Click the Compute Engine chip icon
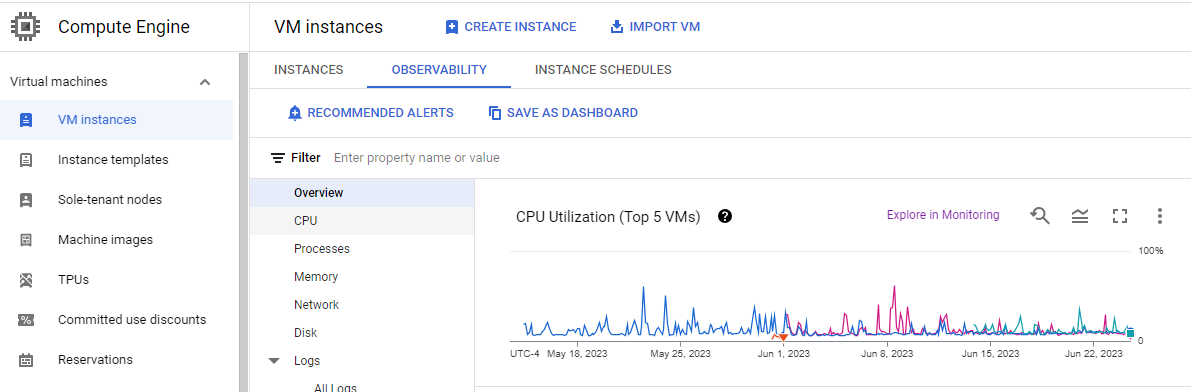The height and width of the screenshot is (392, 1191). tap(26, 27)
